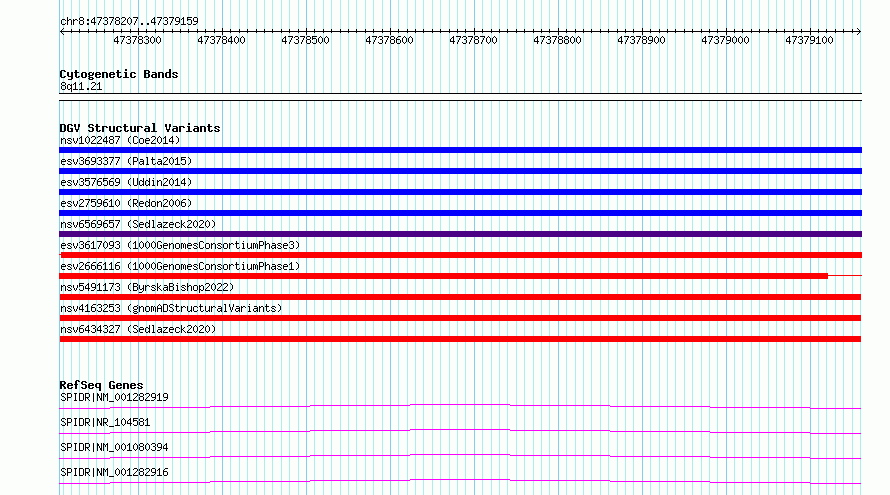Click the nsv6434327 (Sedlazeck2020) variant label
This screenshot has width=890, height=495.
(x=138, y=329)
